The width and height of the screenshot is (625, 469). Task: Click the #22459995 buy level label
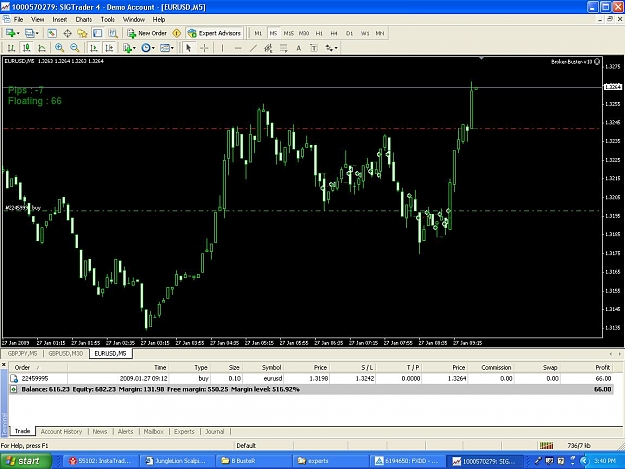(22, 208)
